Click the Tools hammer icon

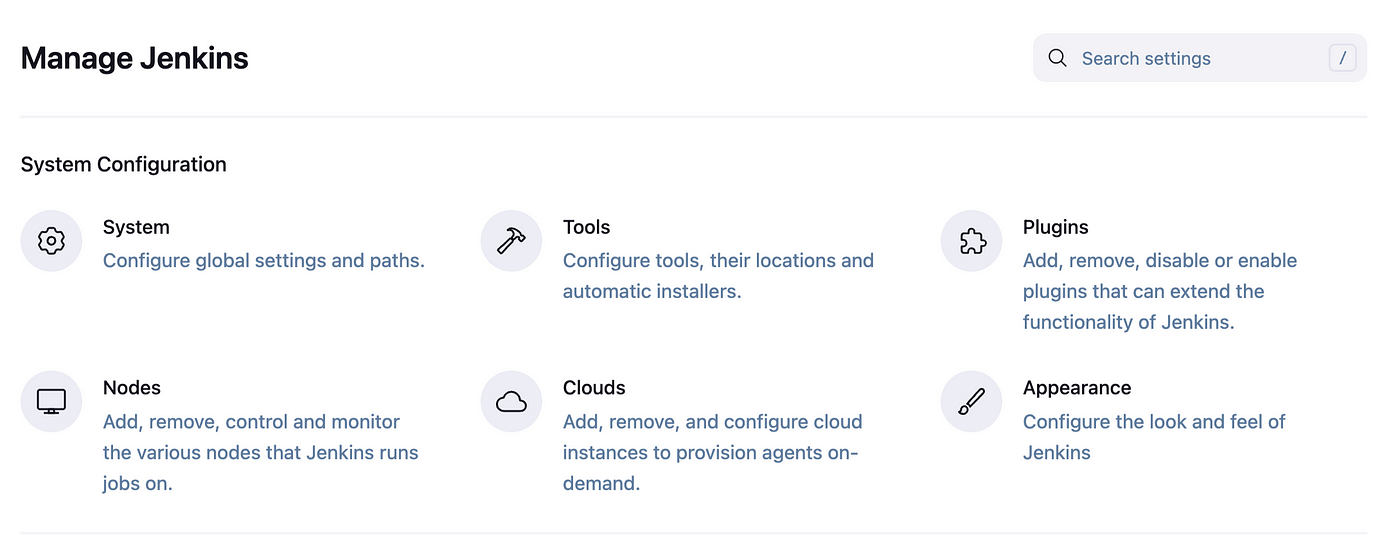511,241
